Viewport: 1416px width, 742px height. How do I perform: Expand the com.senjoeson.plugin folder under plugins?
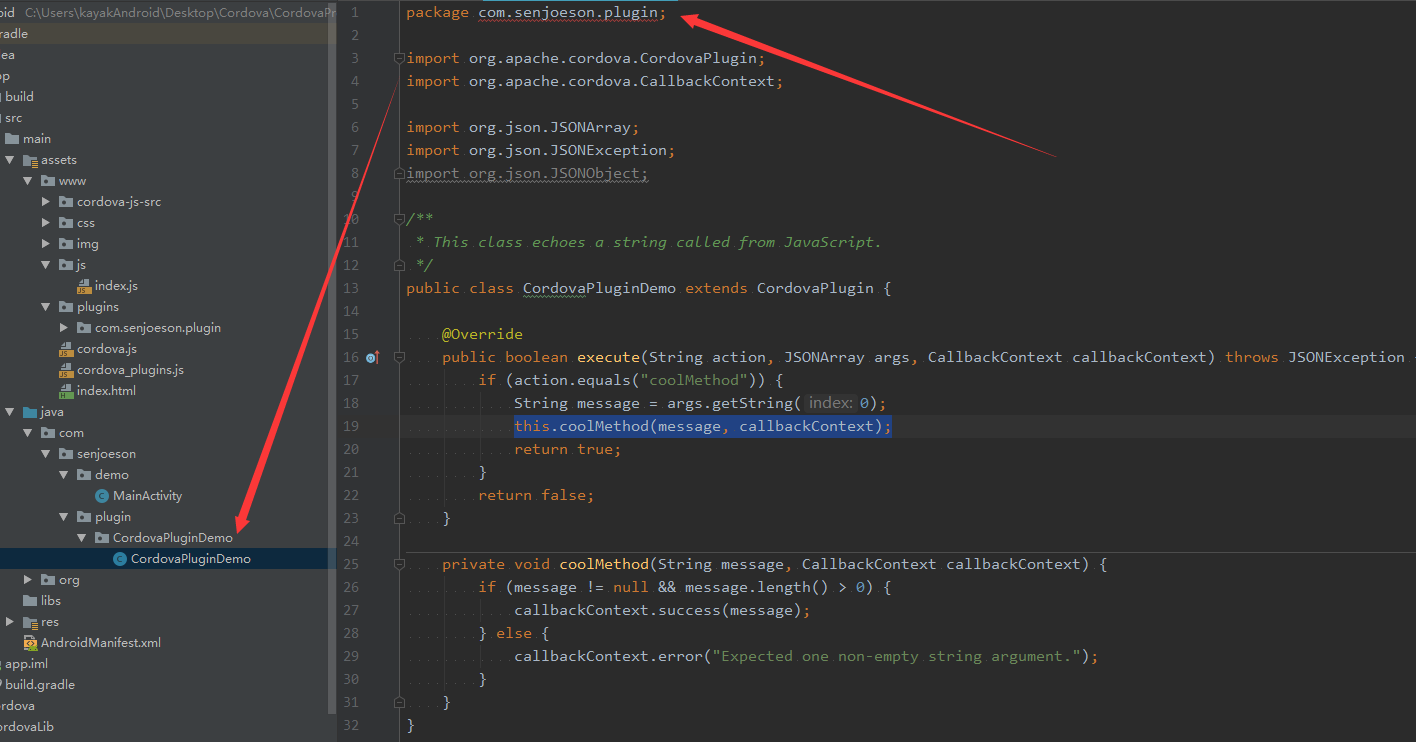(64, 328)
